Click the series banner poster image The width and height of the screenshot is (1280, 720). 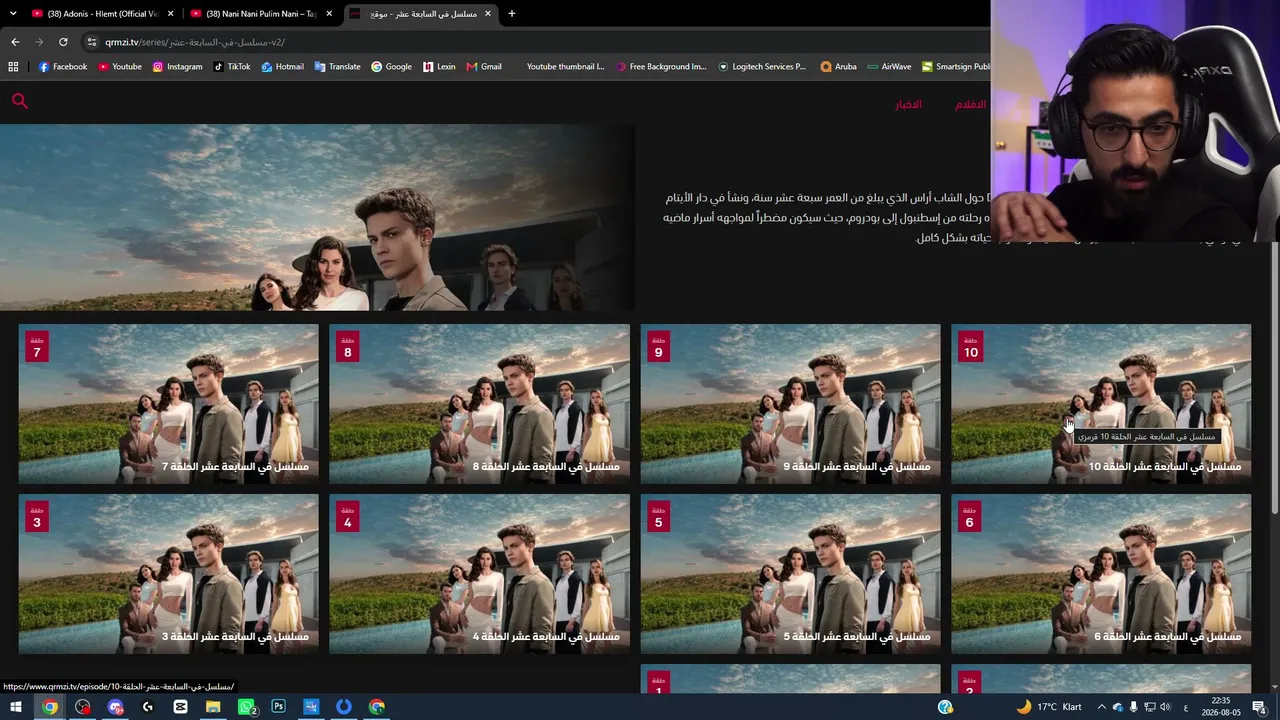tap(317, 217)
